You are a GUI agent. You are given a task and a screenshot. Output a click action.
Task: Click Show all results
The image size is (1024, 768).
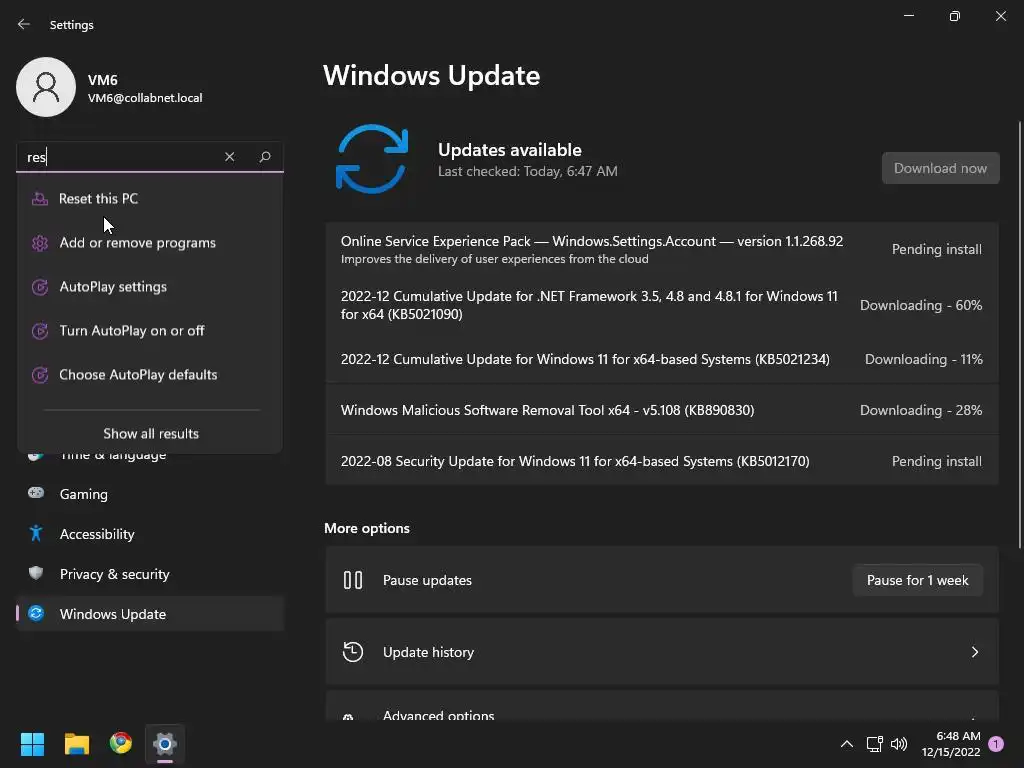click(x=151, y=434)
